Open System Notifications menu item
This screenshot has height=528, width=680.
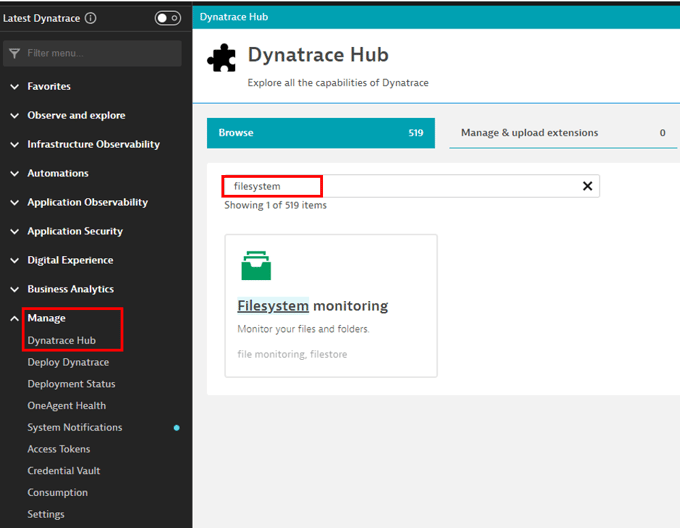coord(75,427)
